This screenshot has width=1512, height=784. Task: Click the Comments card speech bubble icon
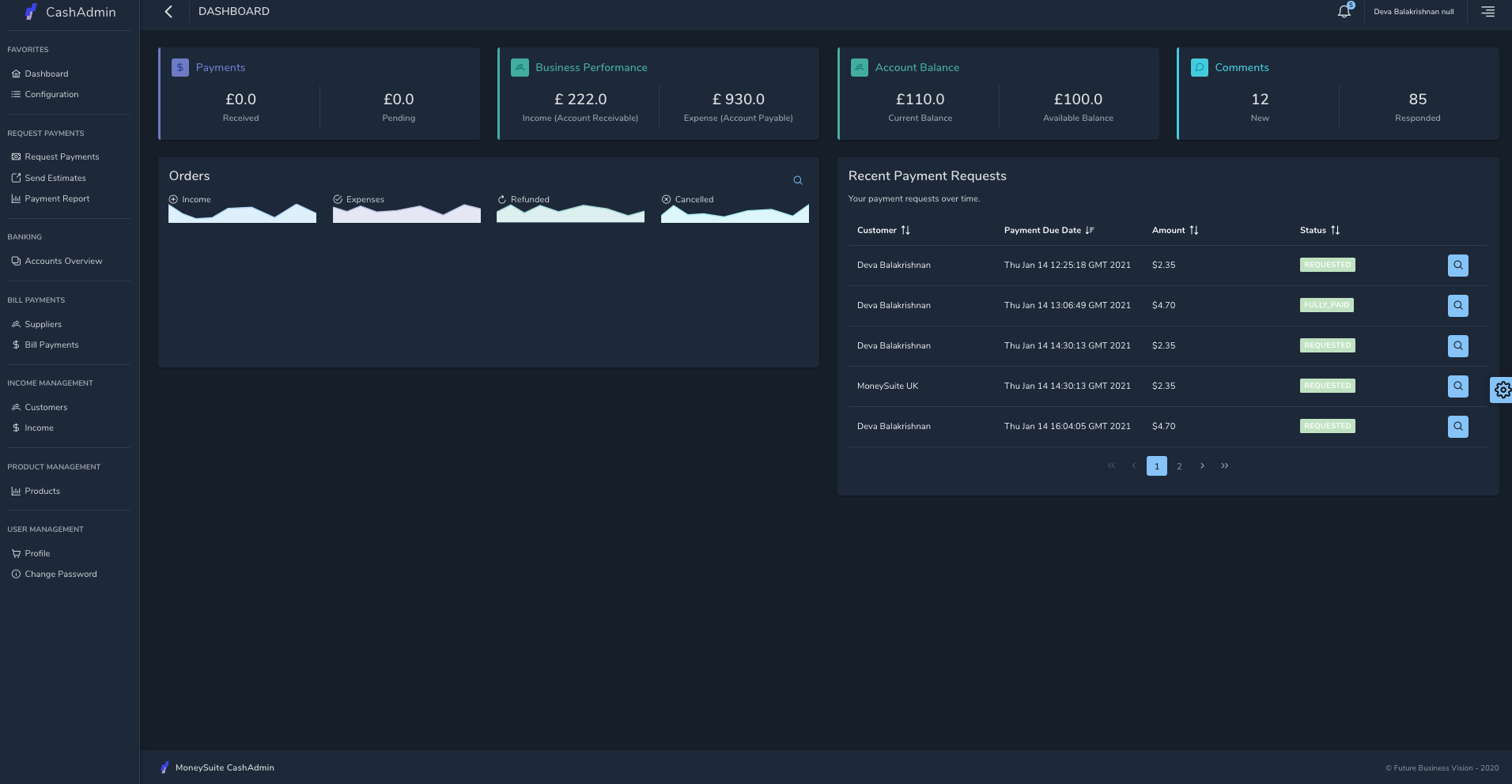pyautogui.click(x=1200, y=68)
